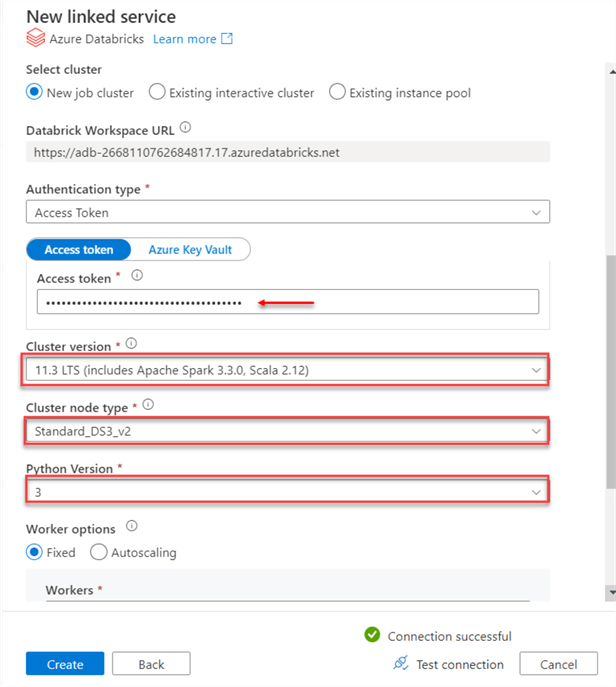
Task: Click the Test connection plug icon
Action: coord(400,664)
